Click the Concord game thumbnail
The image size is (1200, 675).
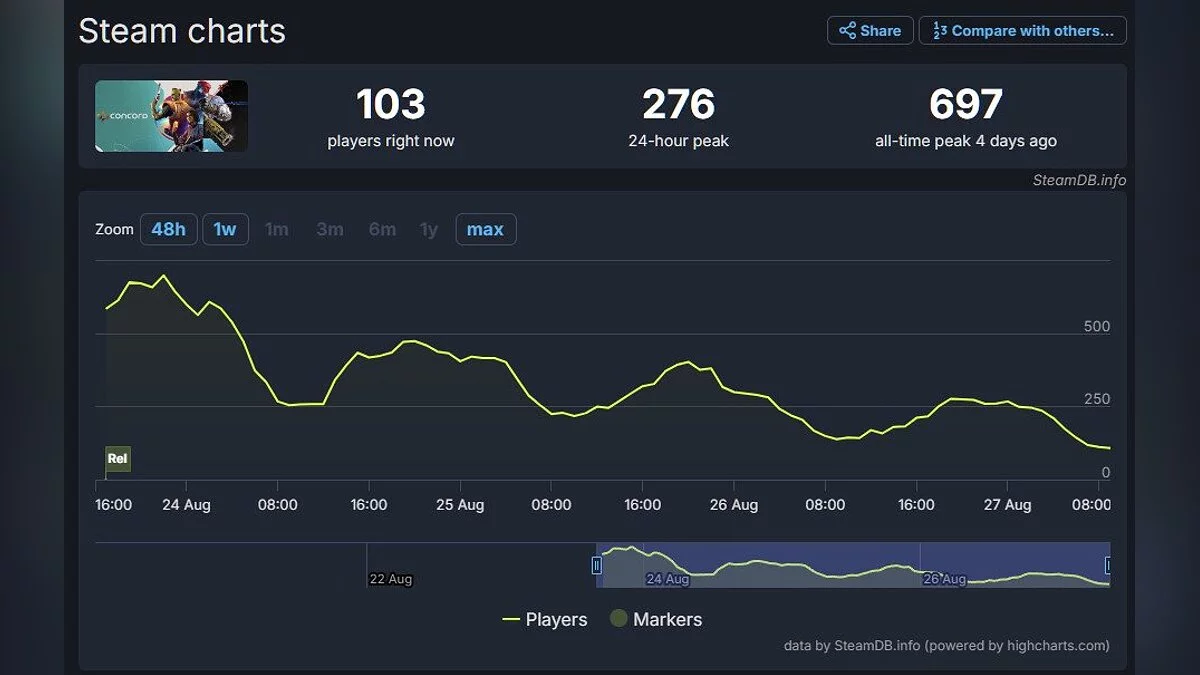[171, 116]
